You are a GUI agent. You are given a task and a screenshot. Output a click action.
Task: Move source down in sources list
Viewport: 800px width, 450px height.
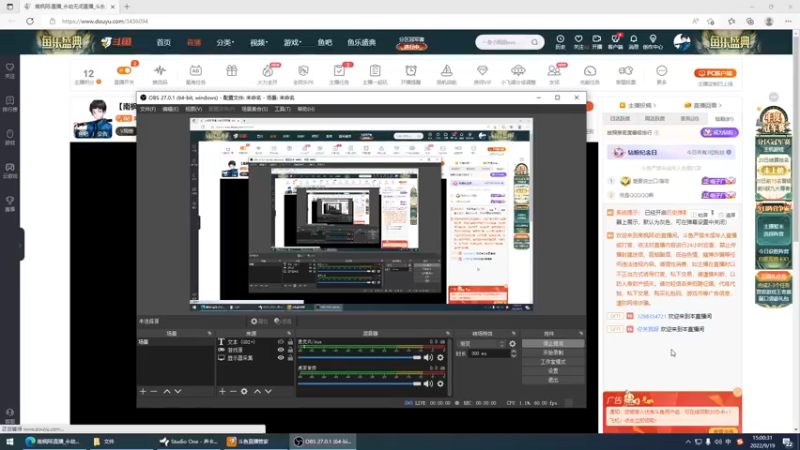(268, 391)
